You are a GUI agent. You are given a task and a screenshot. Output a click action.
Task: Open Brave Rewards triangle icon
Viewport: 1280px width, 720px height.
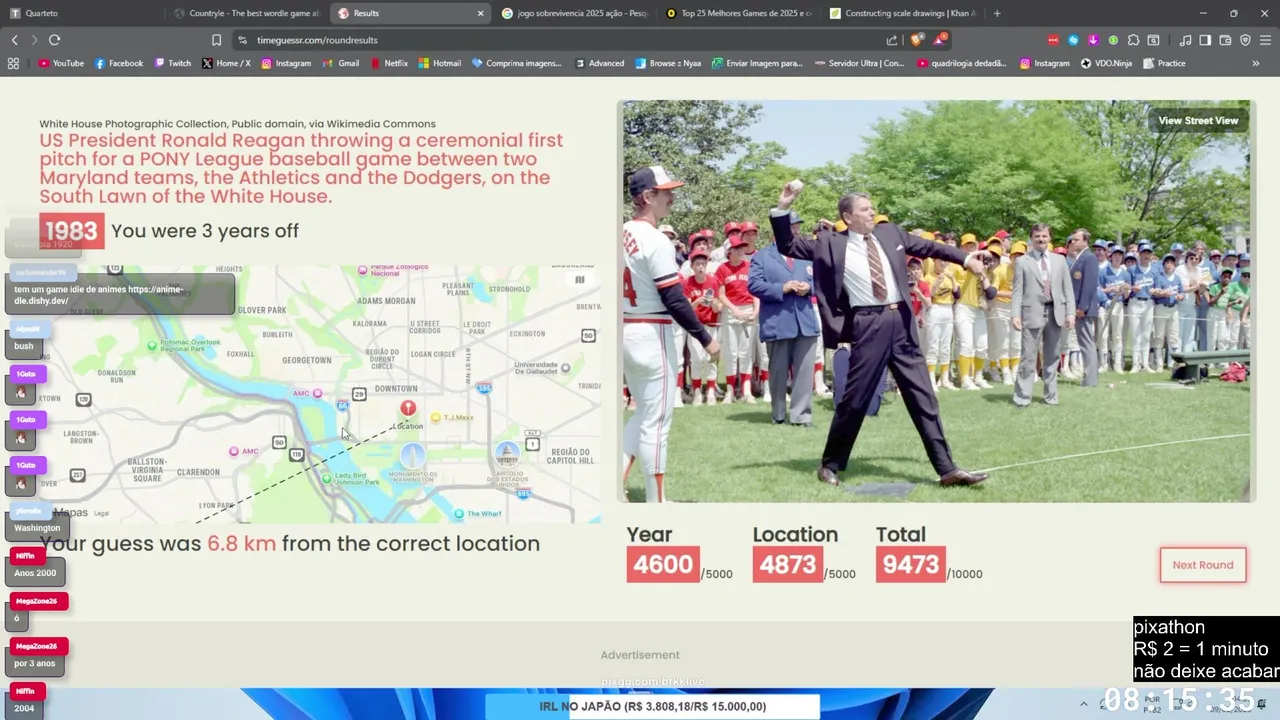[940, 40]
